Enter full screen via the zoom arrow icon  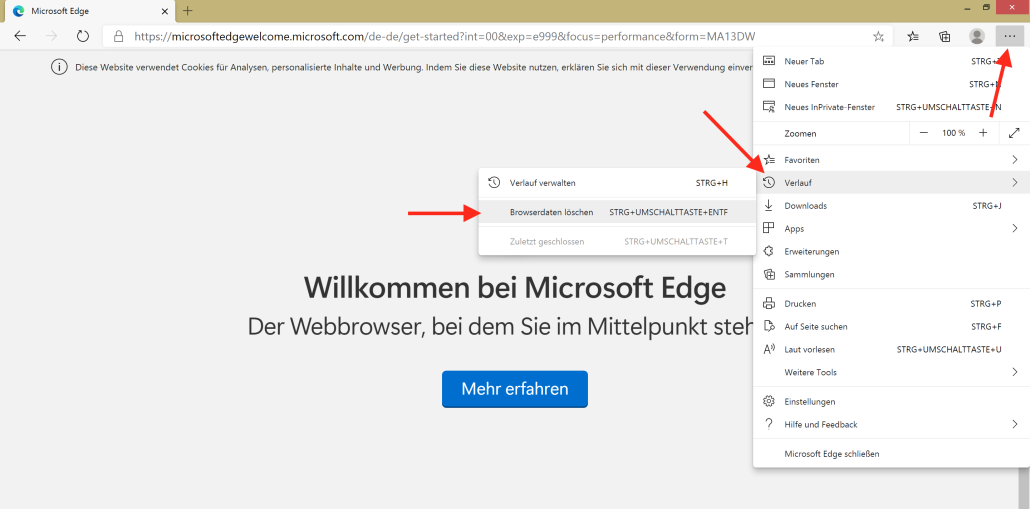(x=1014, y=133)
